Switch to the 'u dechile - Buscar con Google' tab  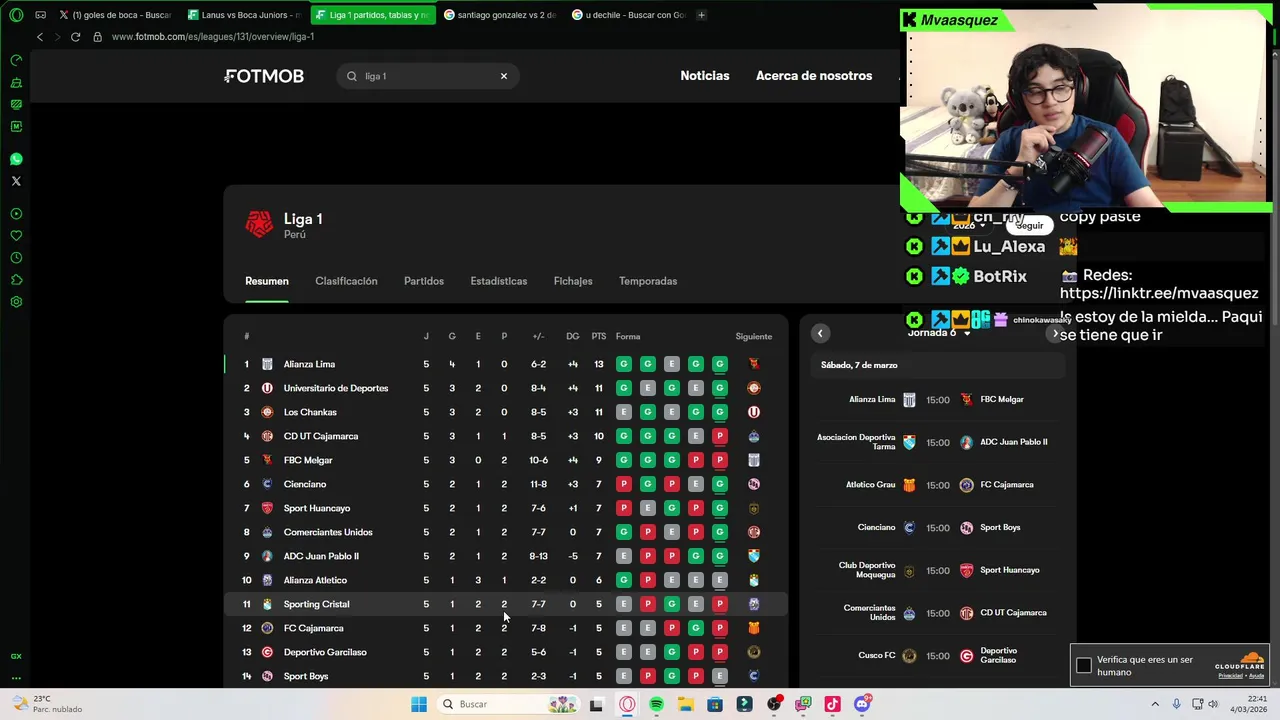point(629,15)
